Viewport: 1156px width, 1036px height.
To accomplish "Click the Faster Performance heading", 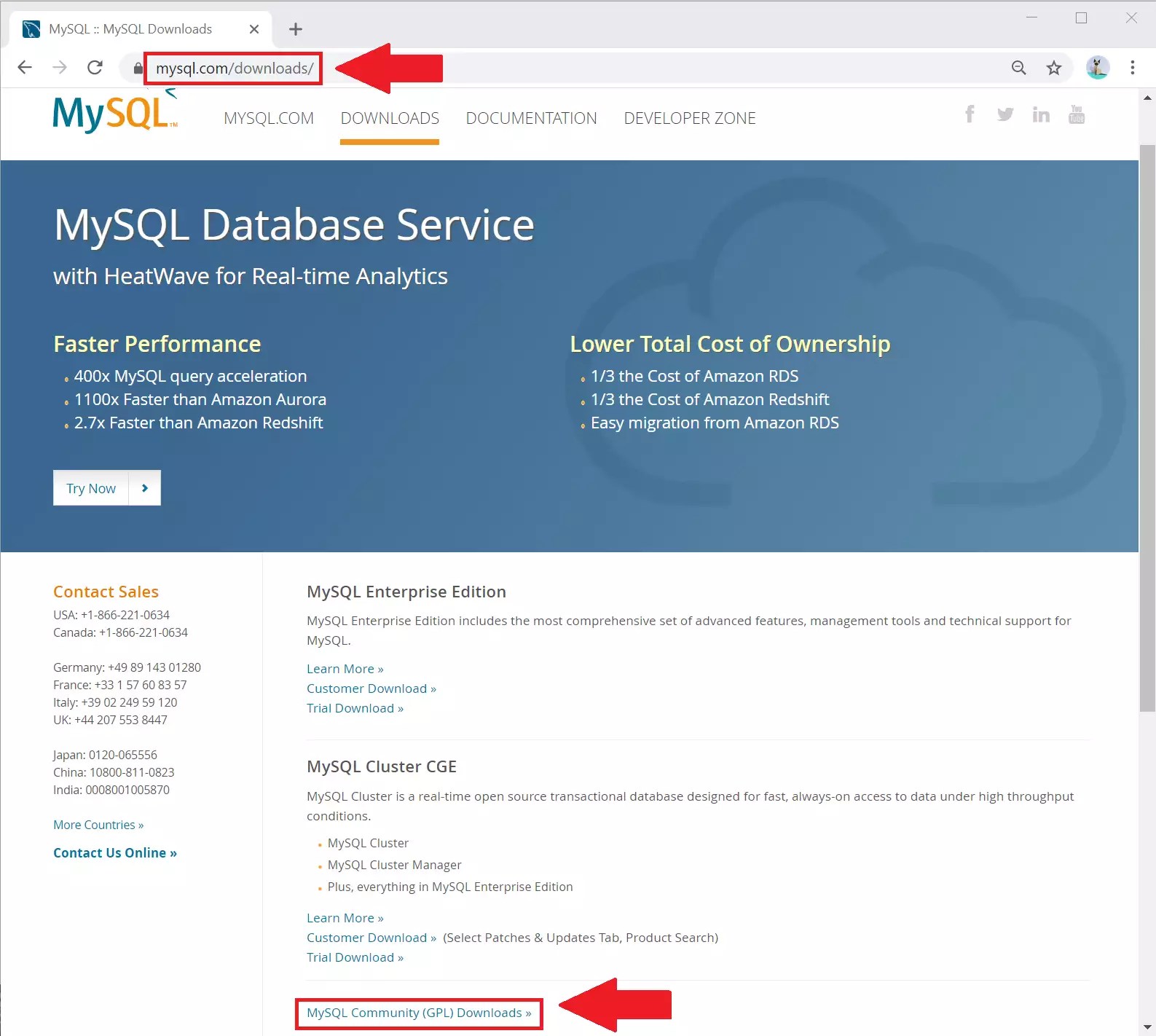I will pos(157,344).
